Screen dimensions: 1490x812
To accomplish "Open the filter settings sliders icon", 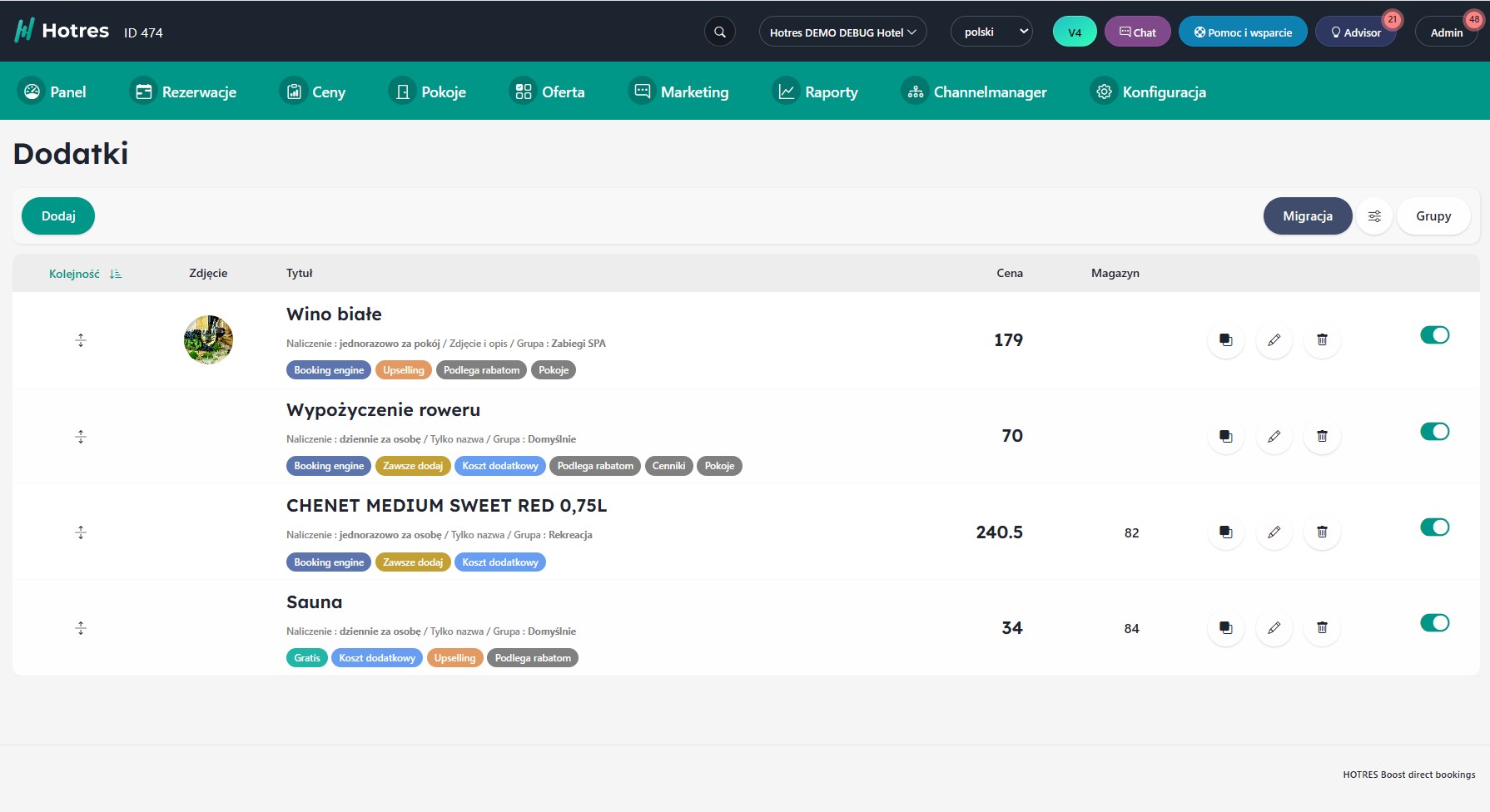I will coord(1374,216).
